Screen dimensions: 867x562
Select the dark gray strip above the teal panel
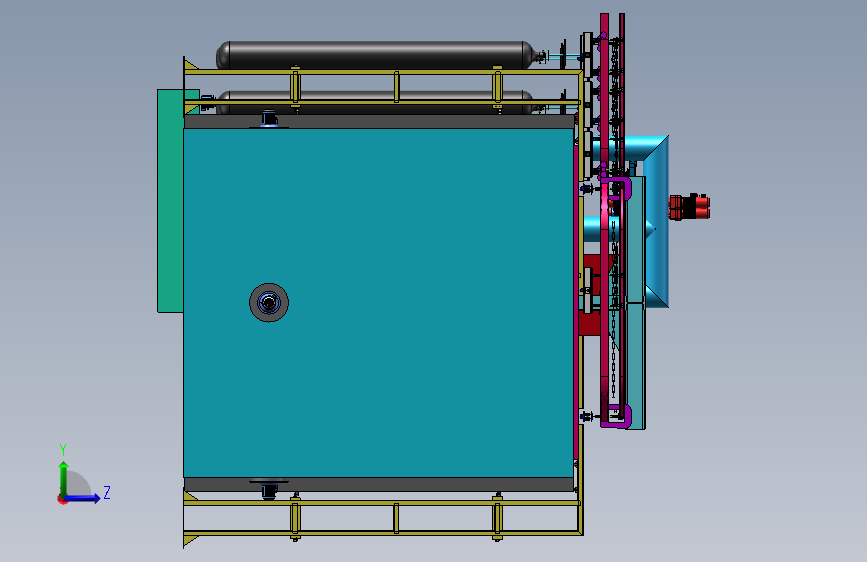pos(378,122)
